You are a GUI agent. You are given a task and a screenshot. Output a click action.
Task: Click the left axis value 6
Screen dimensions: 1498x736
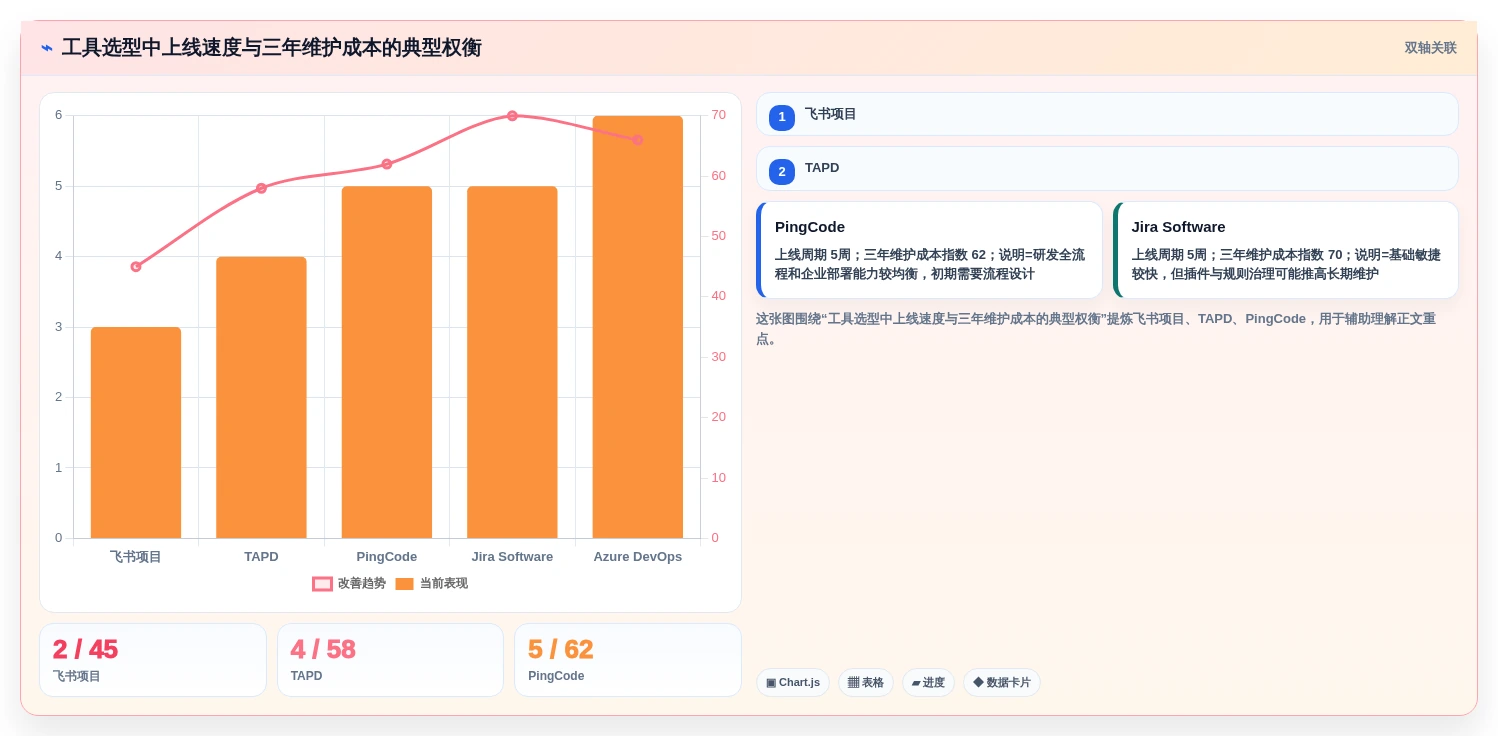58,115
